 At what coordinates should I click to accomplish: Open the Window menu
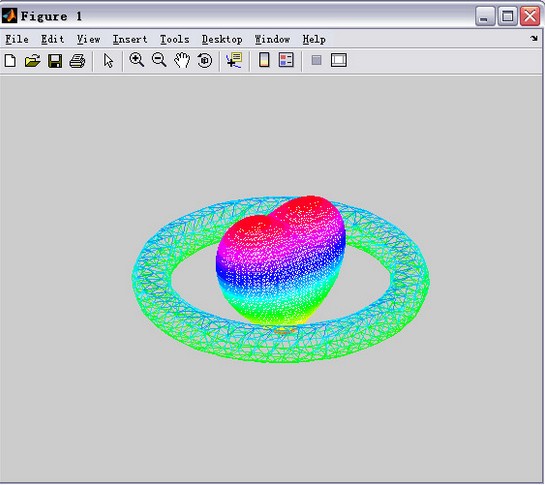[272, 39]
